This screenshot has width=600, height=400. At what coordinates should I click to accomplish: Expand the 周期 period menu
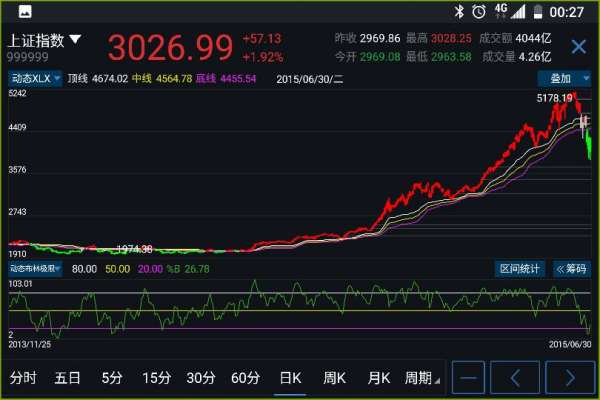421,378
